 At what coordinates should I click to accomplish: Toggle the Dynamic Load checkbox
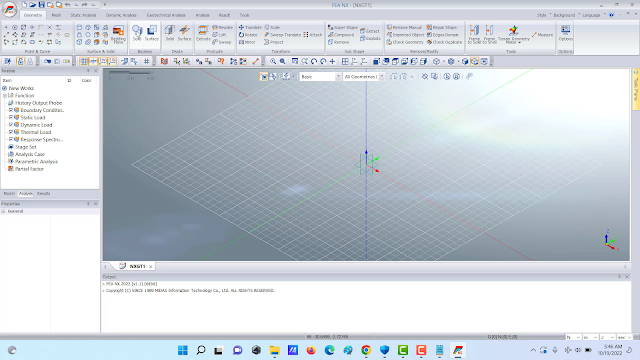point(11,125)
